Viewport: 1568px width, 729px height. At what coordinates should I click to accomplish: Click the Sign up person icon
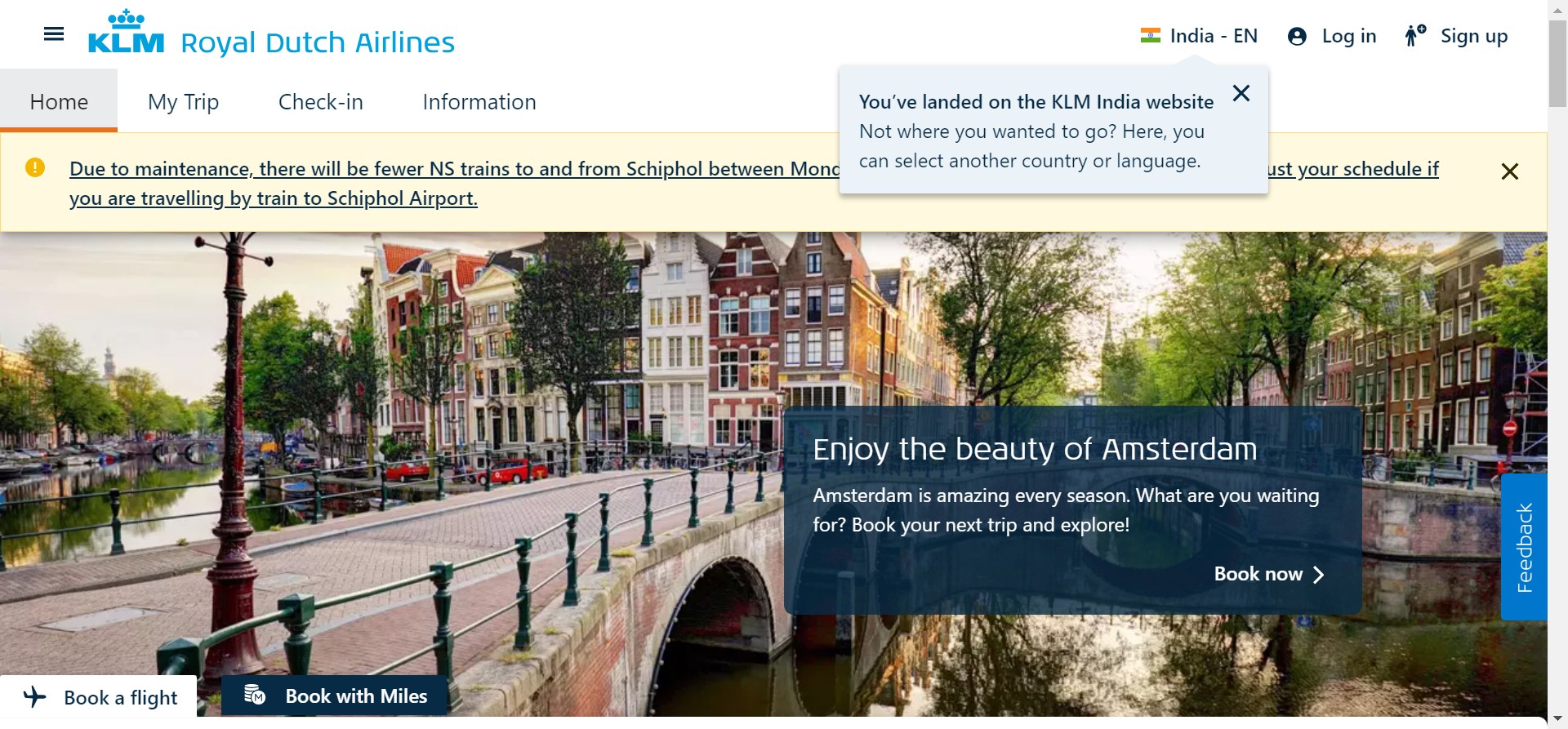[x=1414, y=36]
